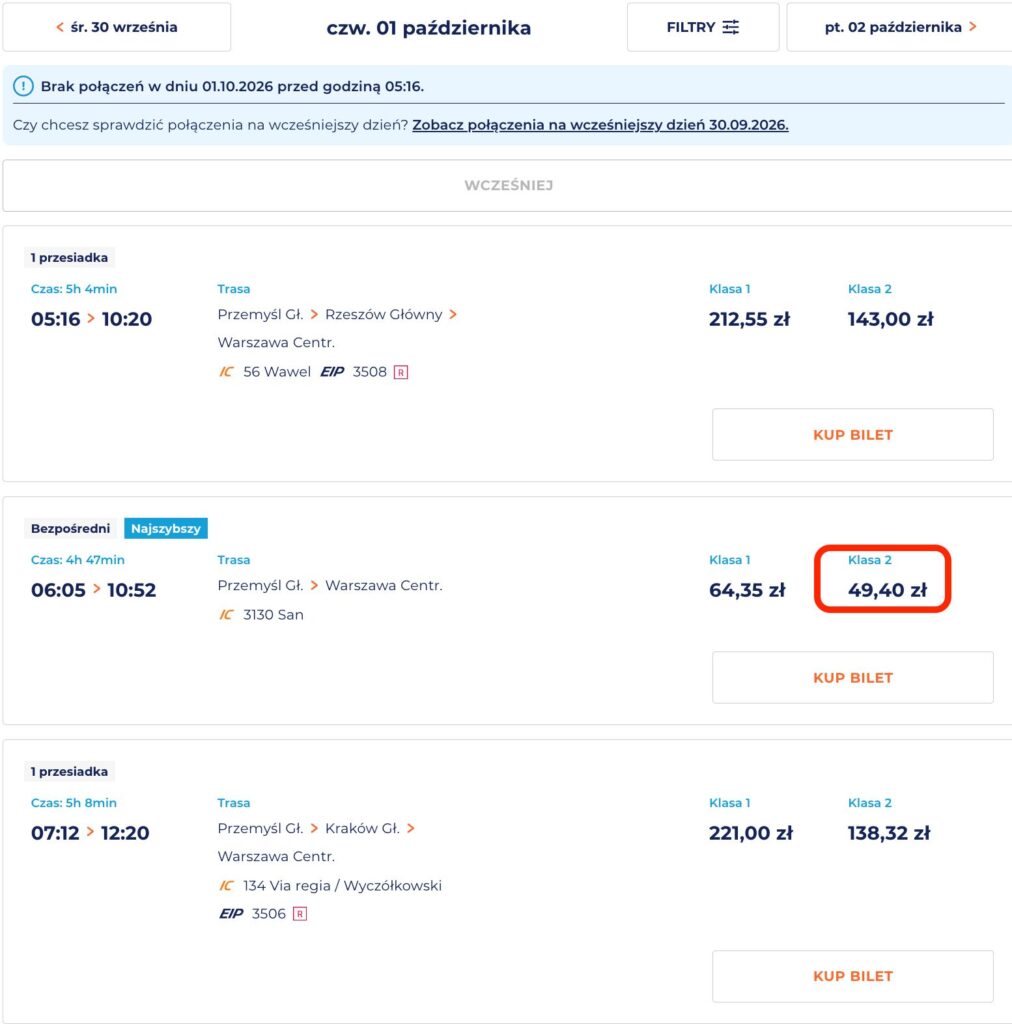The height and width of the screenshot is (1024, 1012).
Task: Buy ticket for the 06:05 direct train
Action: (853, 678)
